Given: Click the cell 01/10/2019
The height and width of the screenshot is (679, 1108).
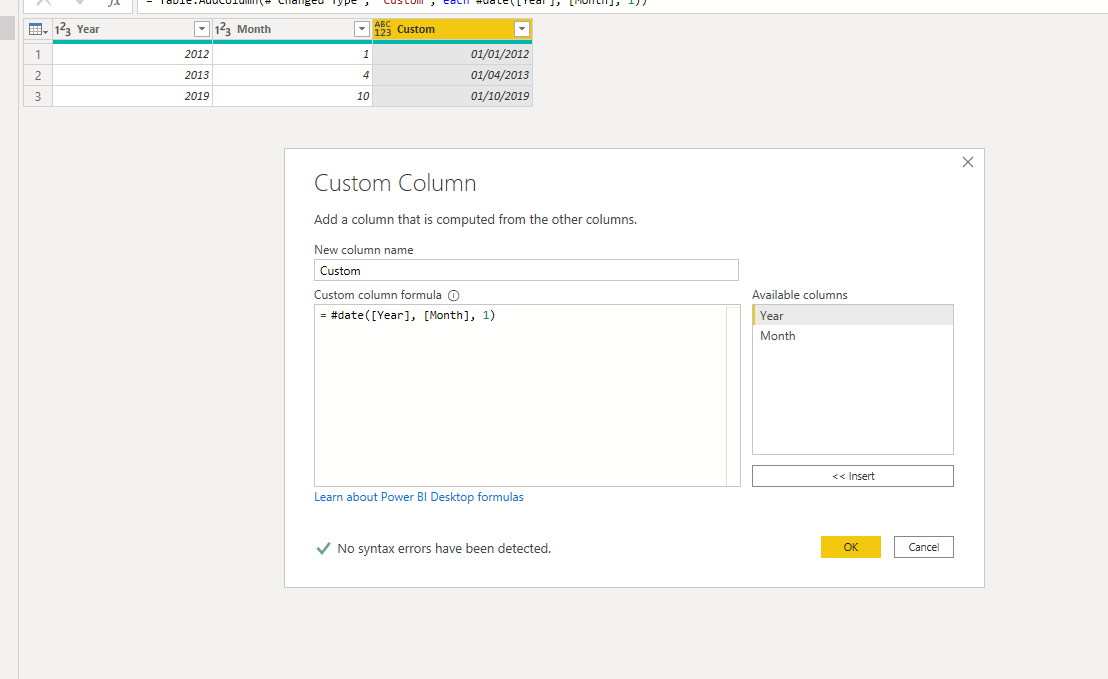Looking at the screenshot, I should [452, 96].
